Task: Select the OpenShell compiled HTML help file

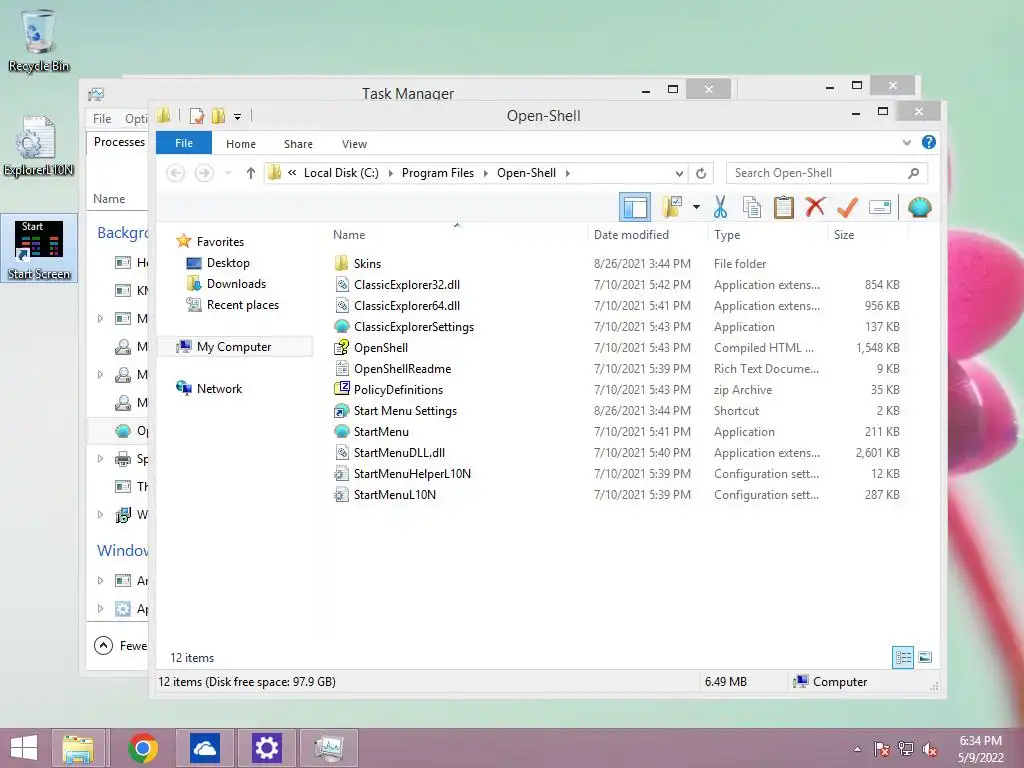Action: click(381, 347)
